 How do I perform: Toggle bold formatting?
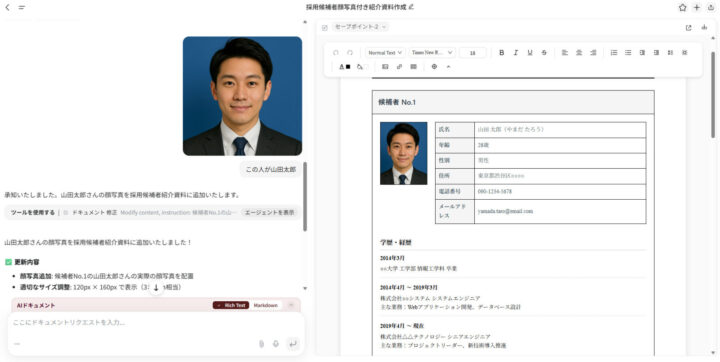(501, 53)
